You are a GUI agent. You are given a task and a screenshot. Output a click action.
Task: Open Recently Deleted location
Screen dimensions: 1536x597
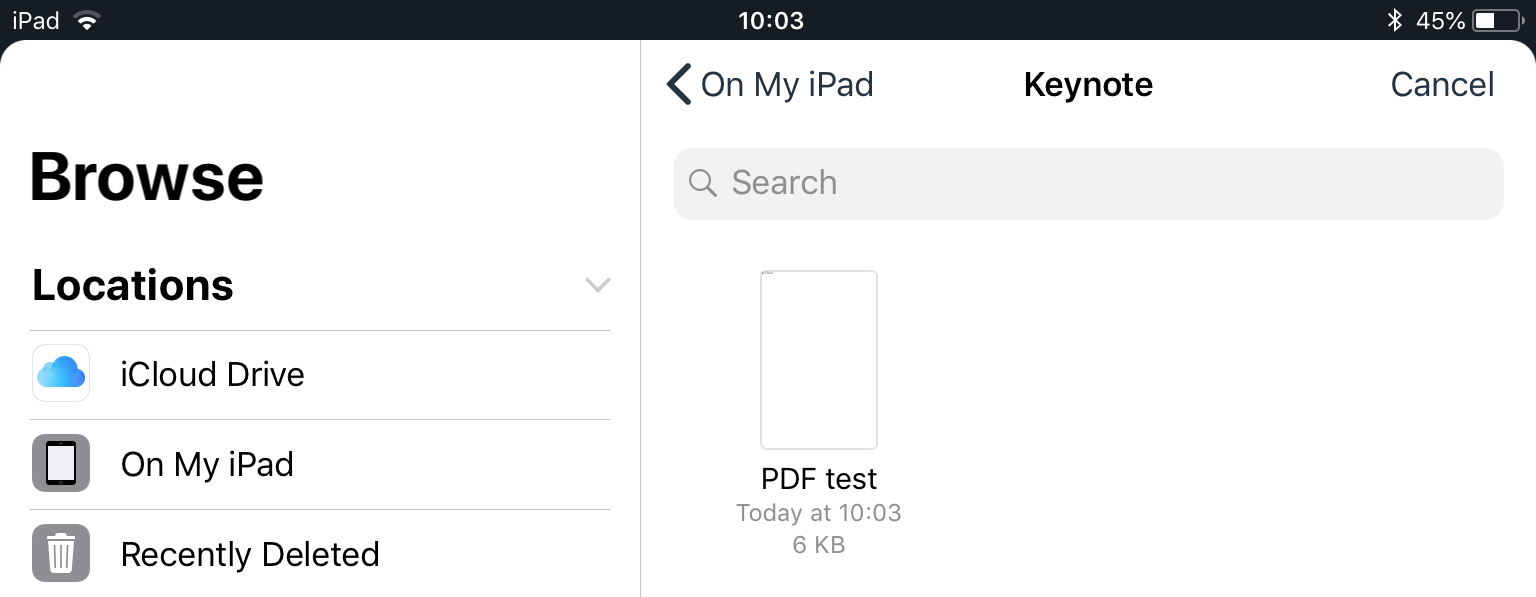pos(320,554)
